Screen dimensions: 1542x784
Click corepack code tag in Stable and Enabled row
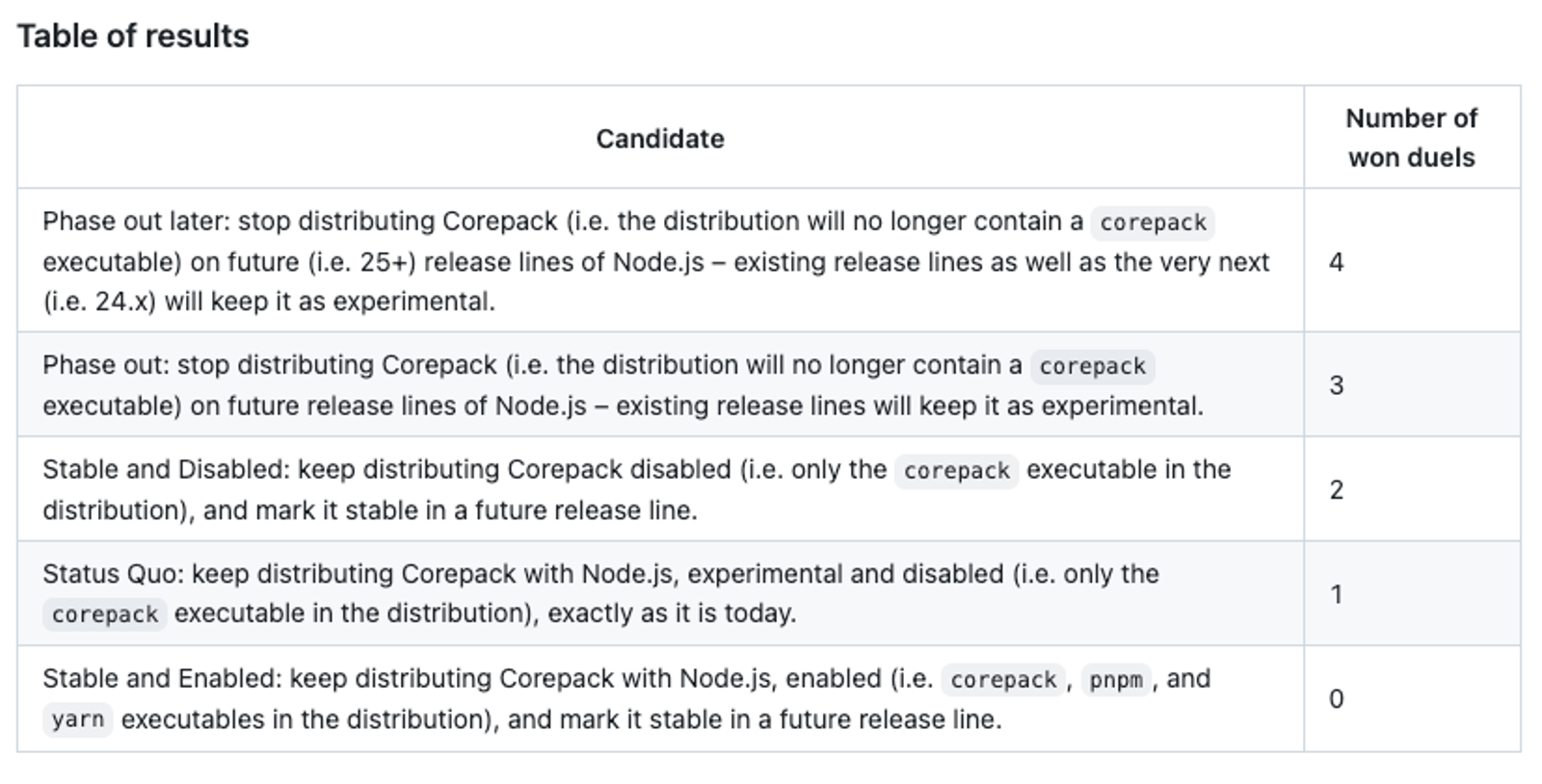pos(1003,680)
